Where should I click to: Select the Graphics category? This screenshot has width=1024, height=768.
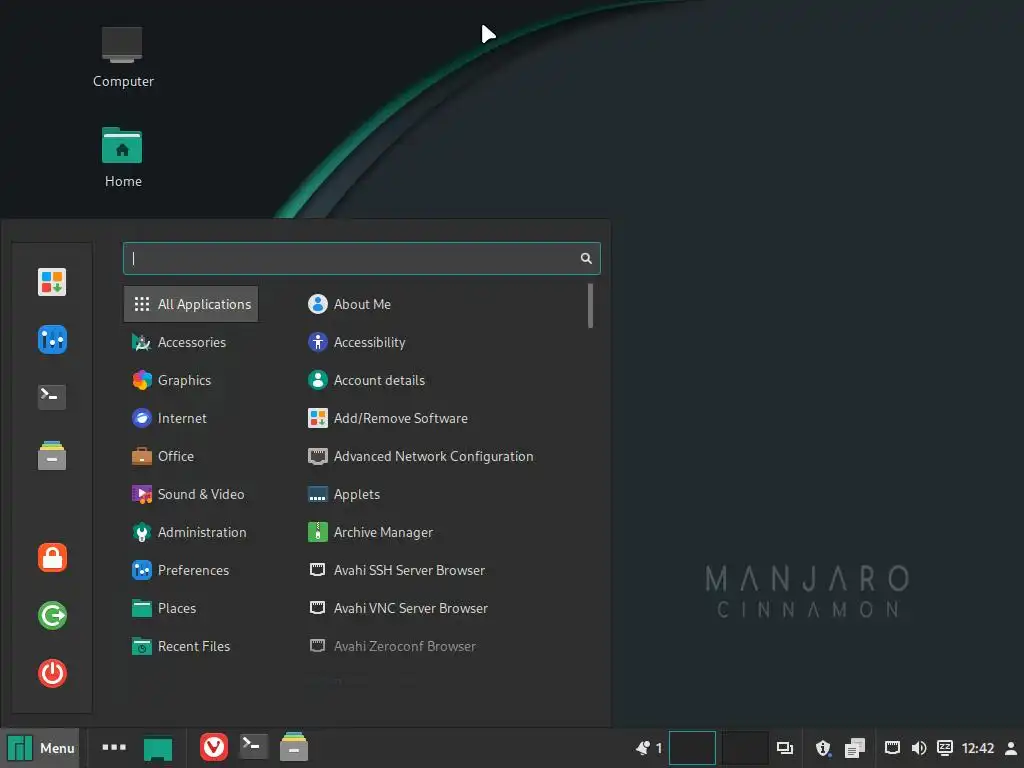click(x=191, y=380)
